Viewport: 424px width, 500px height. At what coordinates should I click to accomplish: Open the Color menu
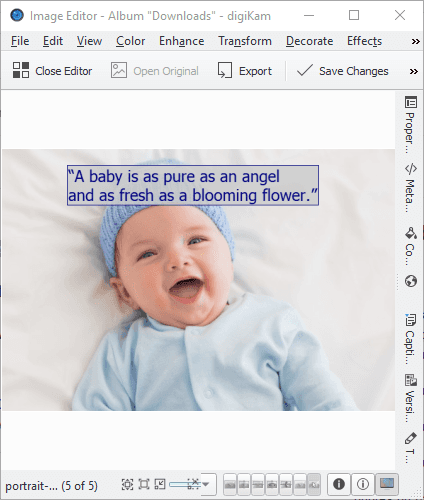(130, 41)
